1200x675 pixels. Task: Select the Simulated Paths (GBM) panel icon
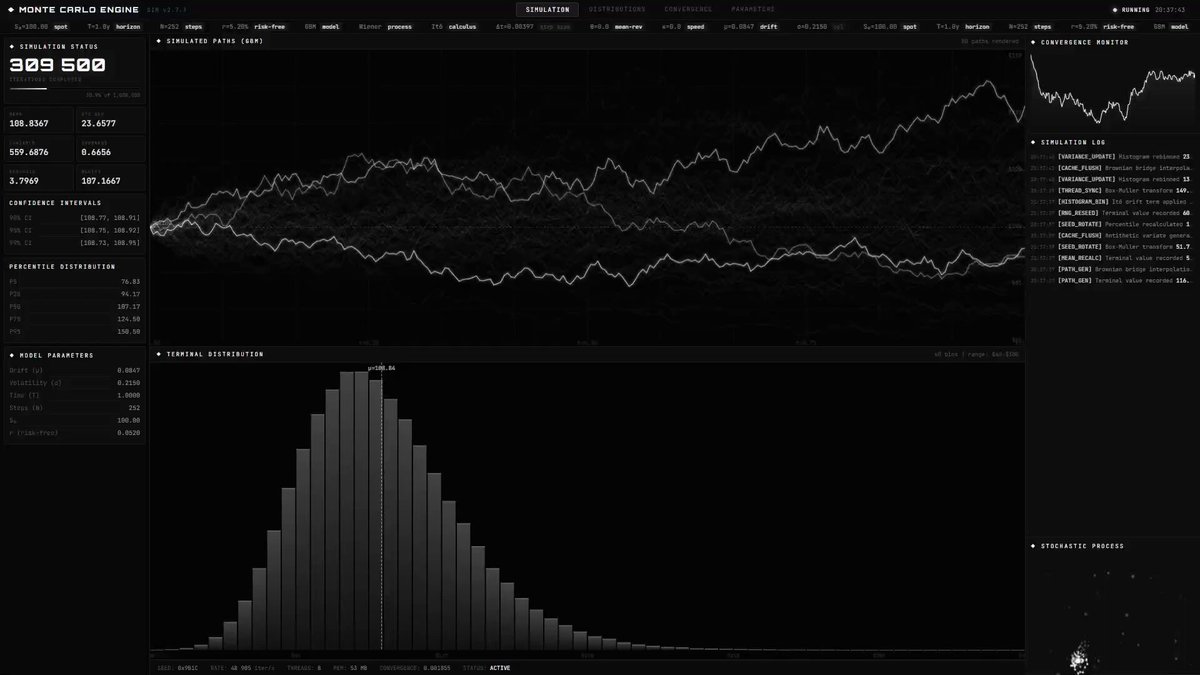coord(156,41)
